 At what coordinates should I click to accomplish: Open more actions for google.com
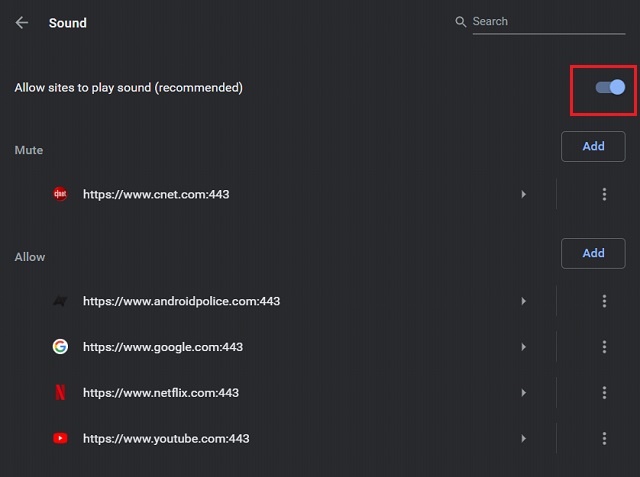point(604,347)
